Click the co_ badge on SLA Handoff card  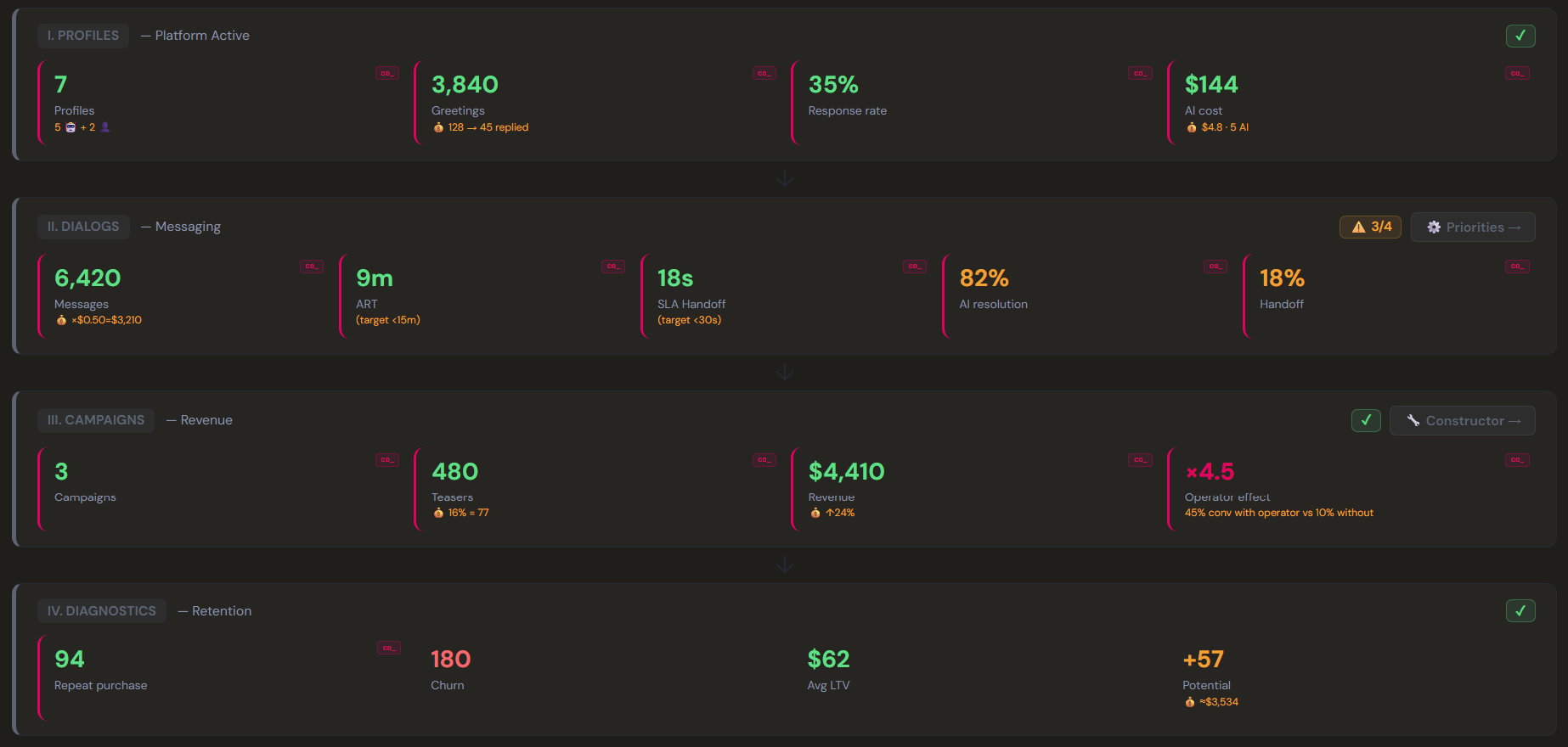[x=915, y=267]
